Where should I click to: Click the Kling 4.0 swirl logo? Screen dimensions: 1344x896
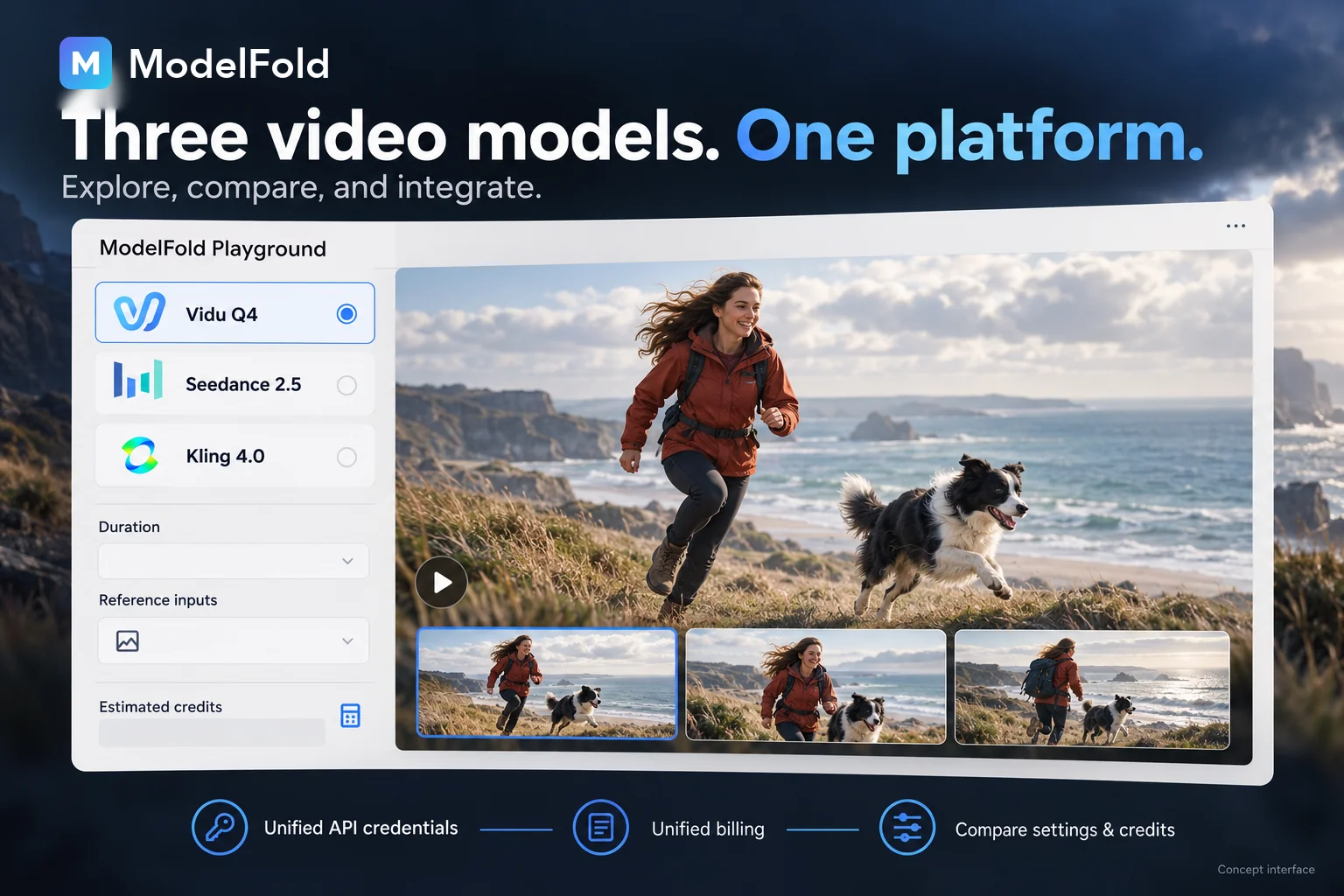(140, 455)
